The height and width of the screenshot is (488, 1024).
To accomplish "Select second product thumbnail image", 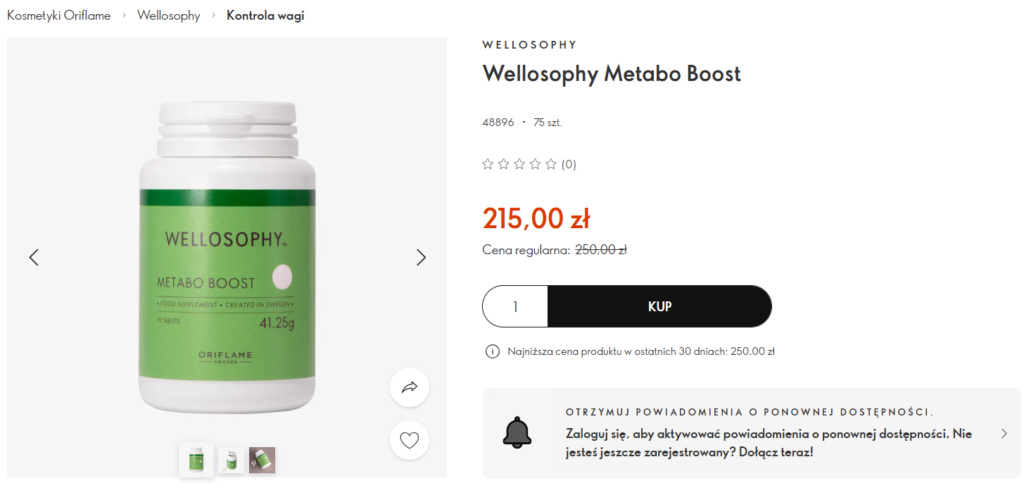I will (231, 460).
